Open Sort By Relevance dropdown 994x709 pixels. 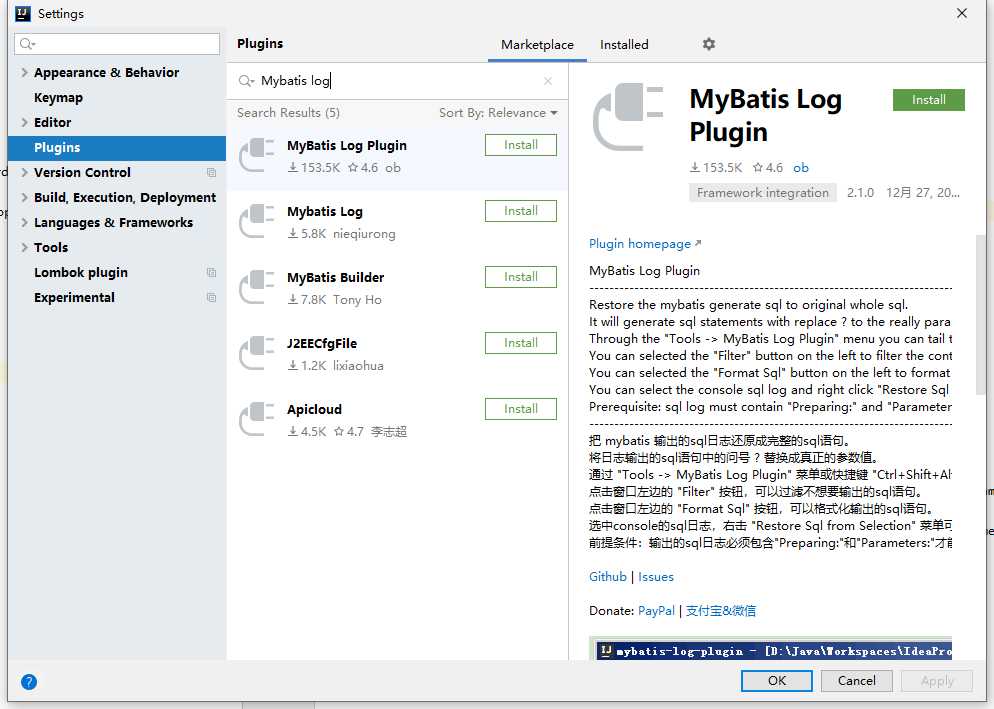pos(498,113)
